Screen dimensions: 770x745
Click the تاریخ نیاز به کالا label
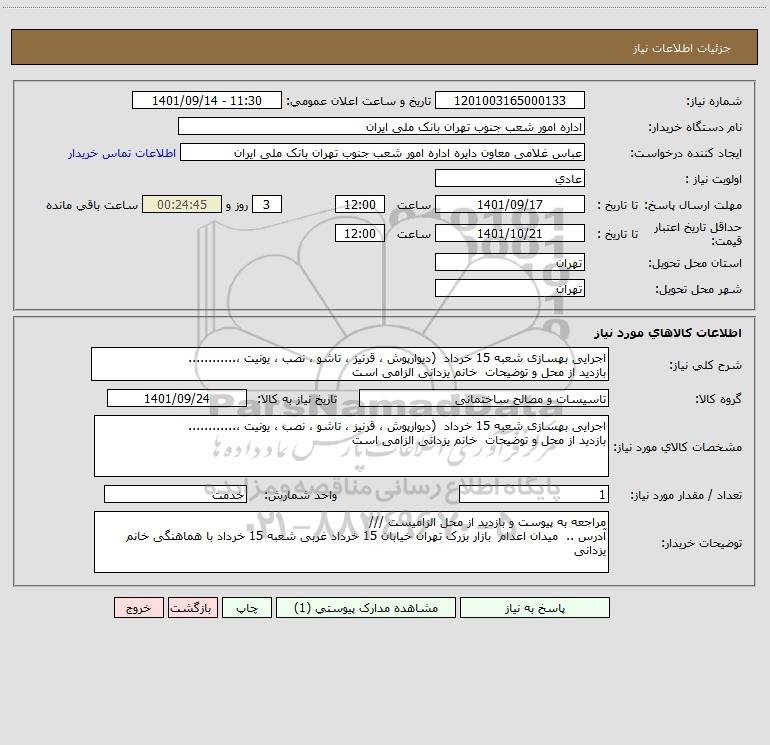297,399
